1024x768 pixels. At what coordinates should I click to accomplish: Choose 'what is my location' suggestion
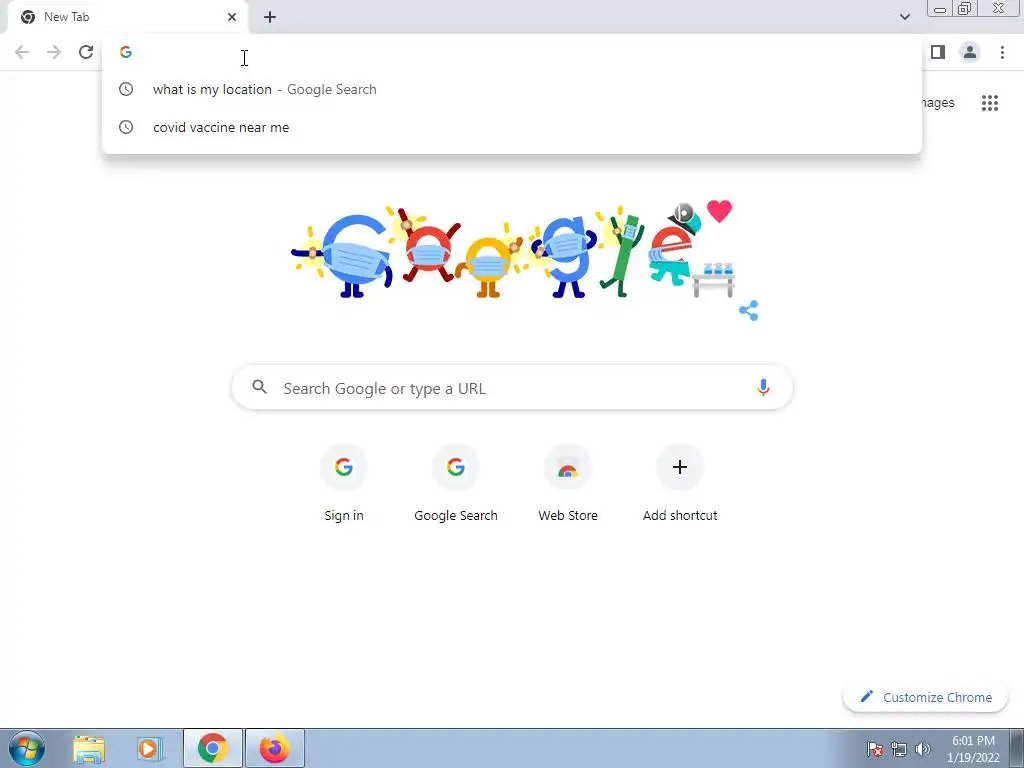pos(512,89)
